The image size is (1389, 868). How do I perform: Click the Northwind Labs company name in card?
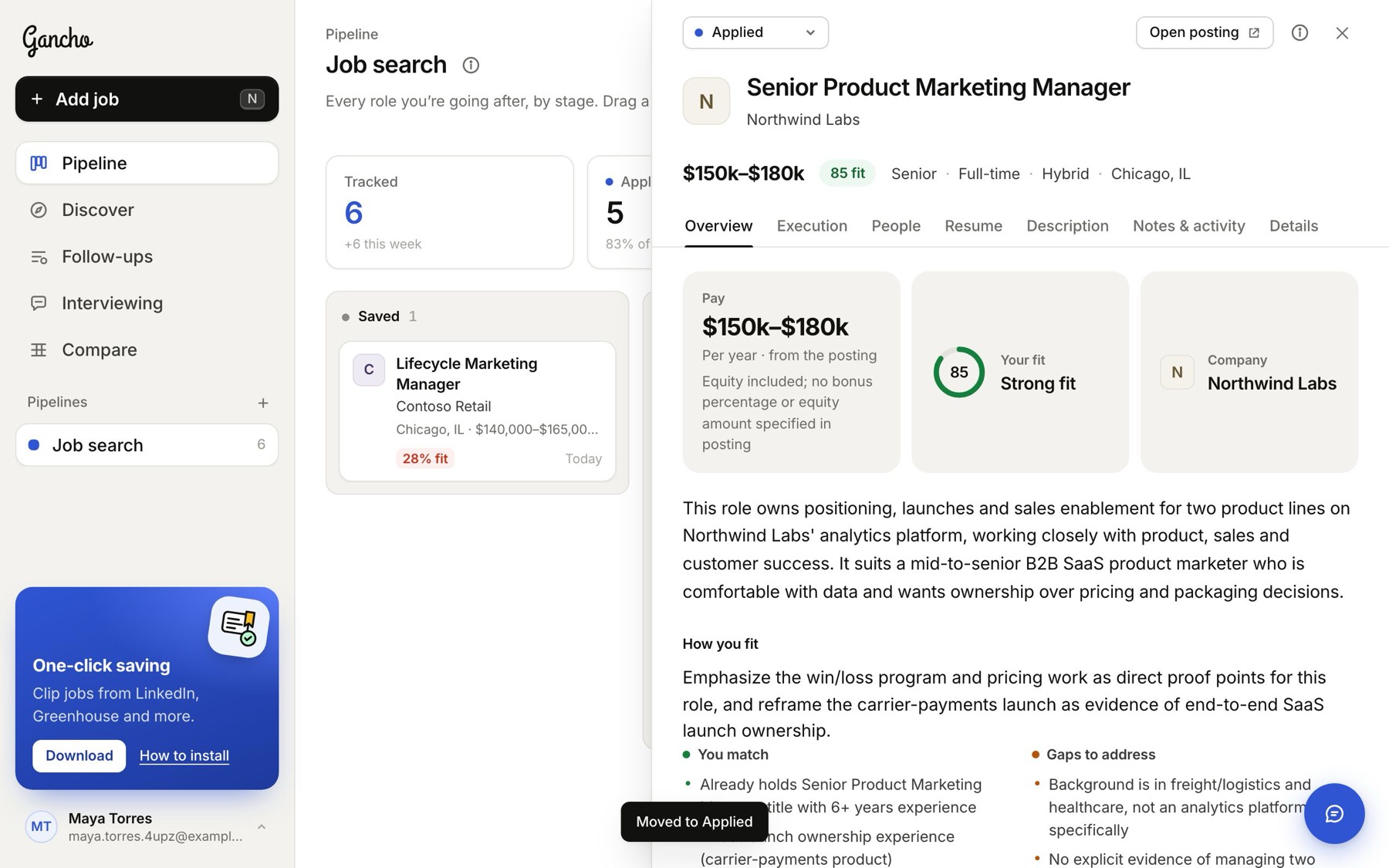tap(1272, 383)
